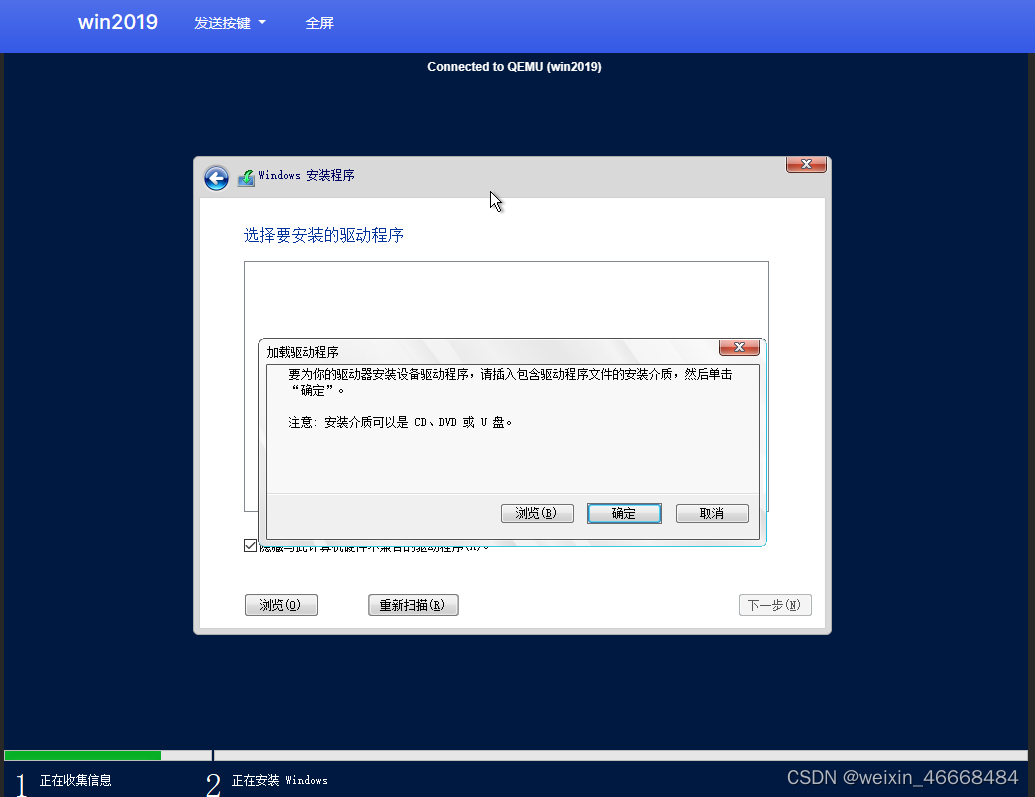The image size is (1035, 797).
Task: Click the 浏览(O) button
Action: coord(281,605)
